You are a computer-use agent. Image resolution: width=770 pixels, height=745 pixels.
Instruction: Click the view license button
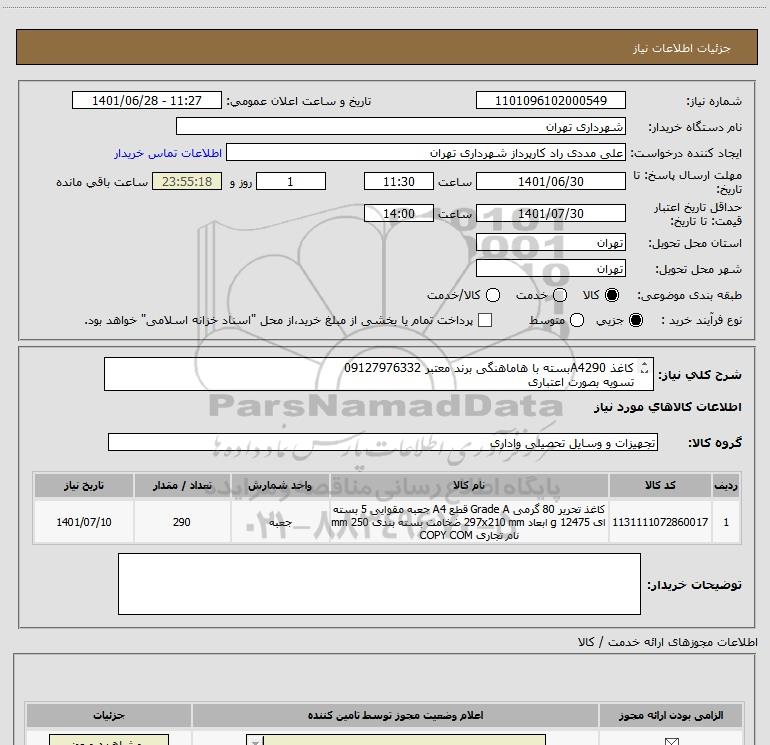pos(109,740)
